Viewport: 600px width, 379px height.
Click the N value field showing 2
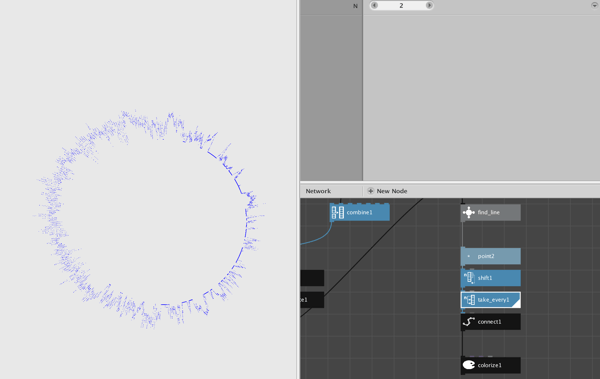click(x=401, y=5)
